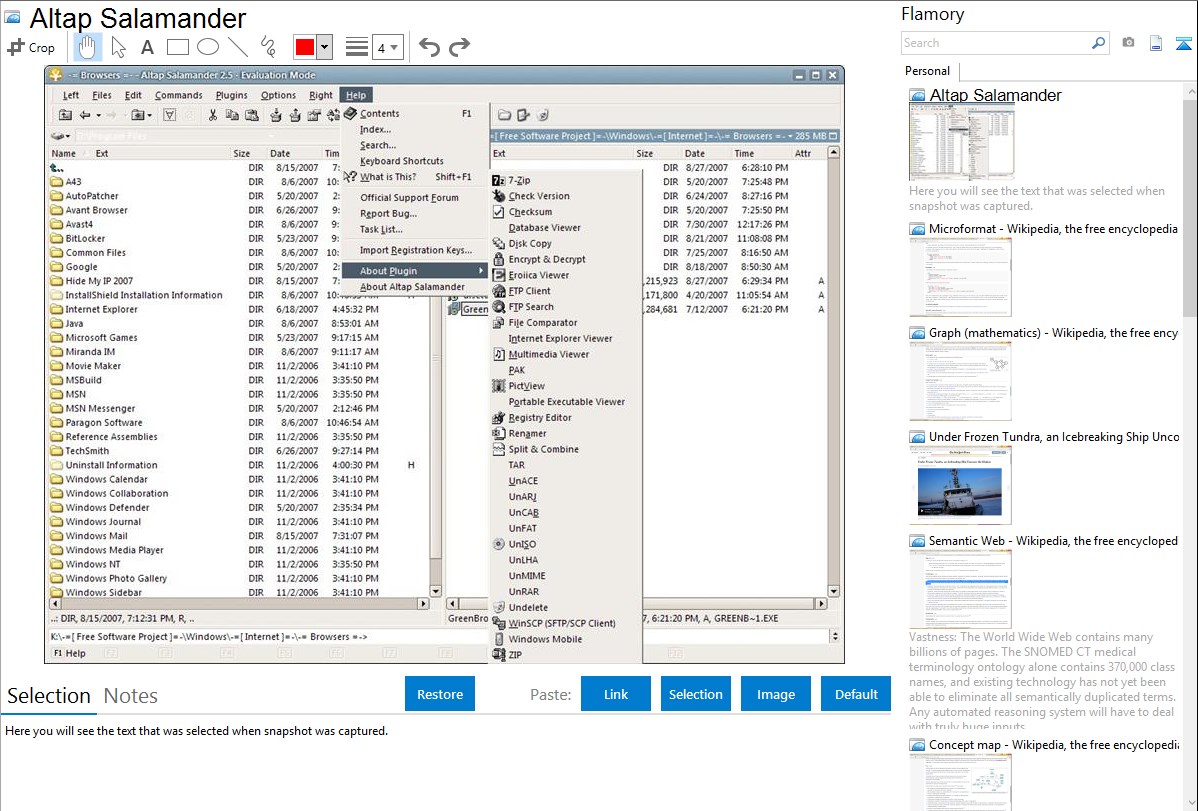Select Keyboard Shortcuts in Help menu
The width and height of the screenshot is (1198, 811).
(413, 161)
